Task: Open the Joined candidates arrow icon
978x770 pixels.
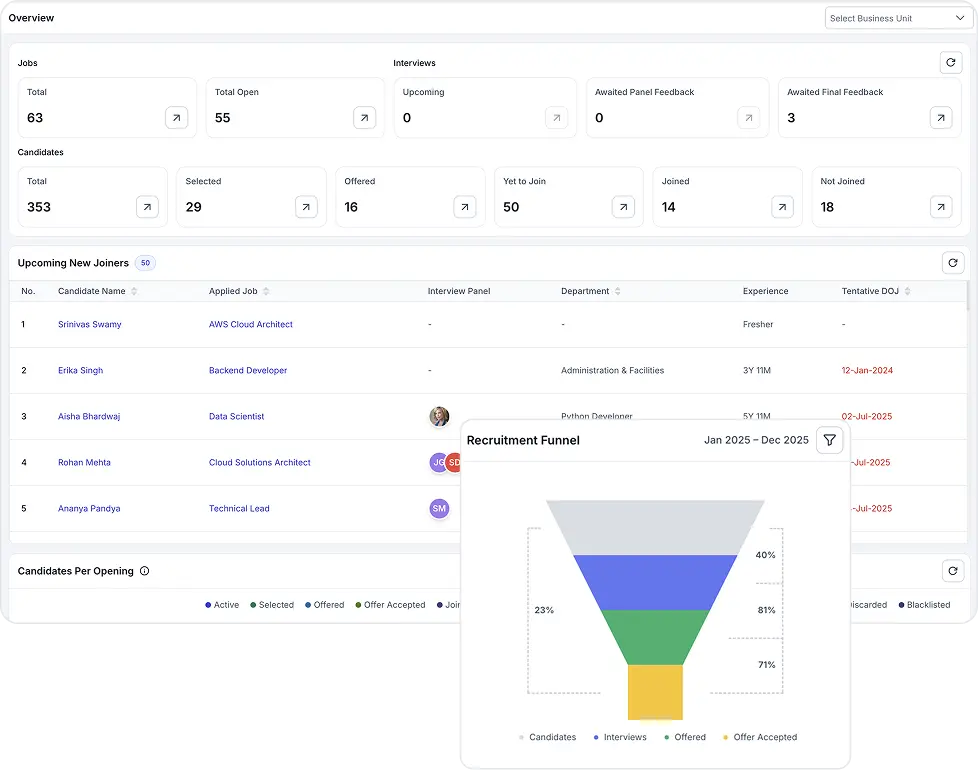Action: coord(782,207)
